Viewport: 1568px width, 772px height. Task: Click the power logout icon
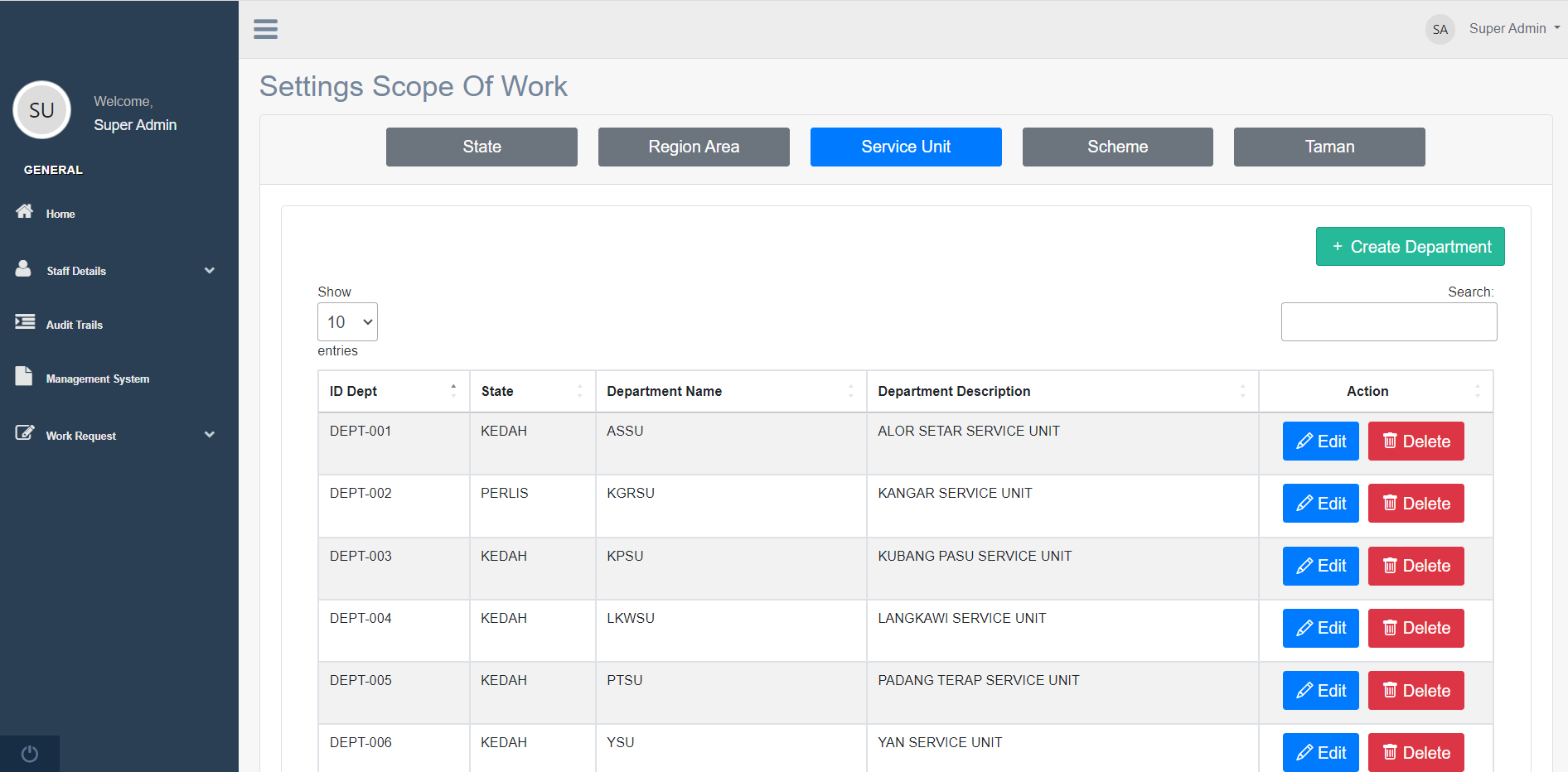(x=30, y=754)
